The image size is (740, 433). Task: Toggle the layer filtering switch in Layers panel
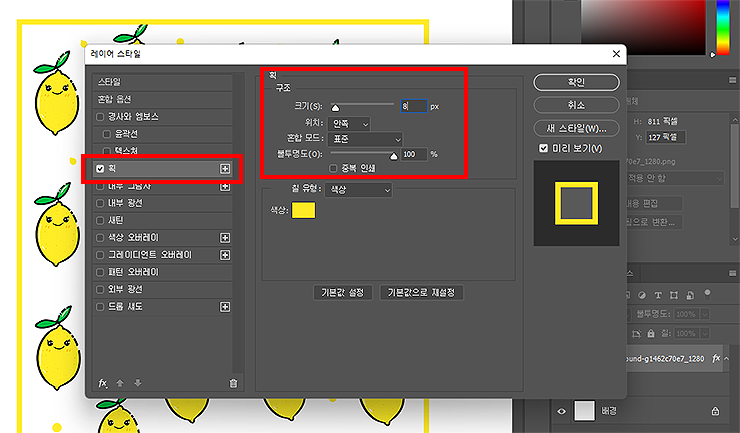coord(707,294)
